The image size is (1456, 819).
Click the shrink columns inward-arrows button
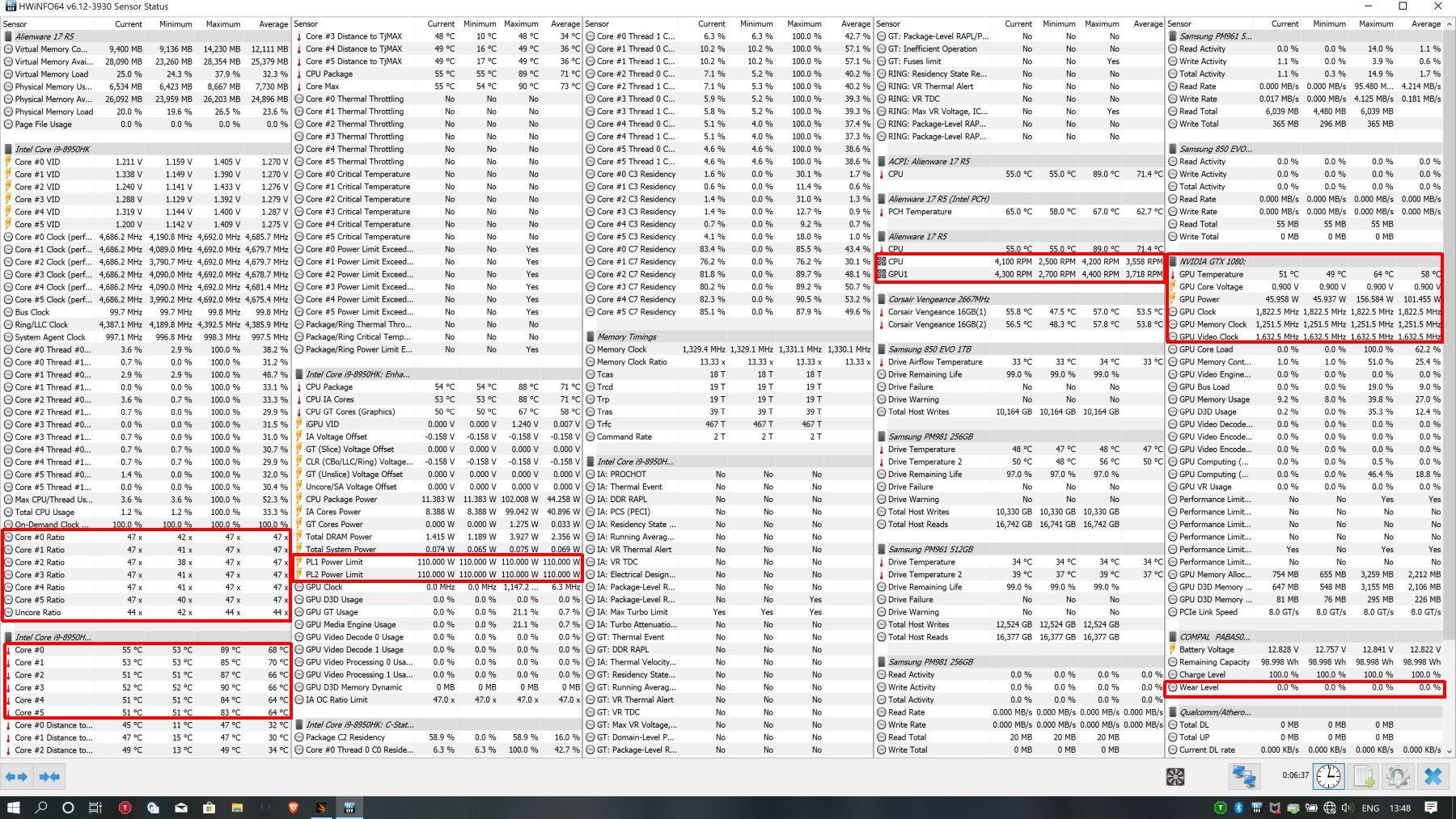49,777
